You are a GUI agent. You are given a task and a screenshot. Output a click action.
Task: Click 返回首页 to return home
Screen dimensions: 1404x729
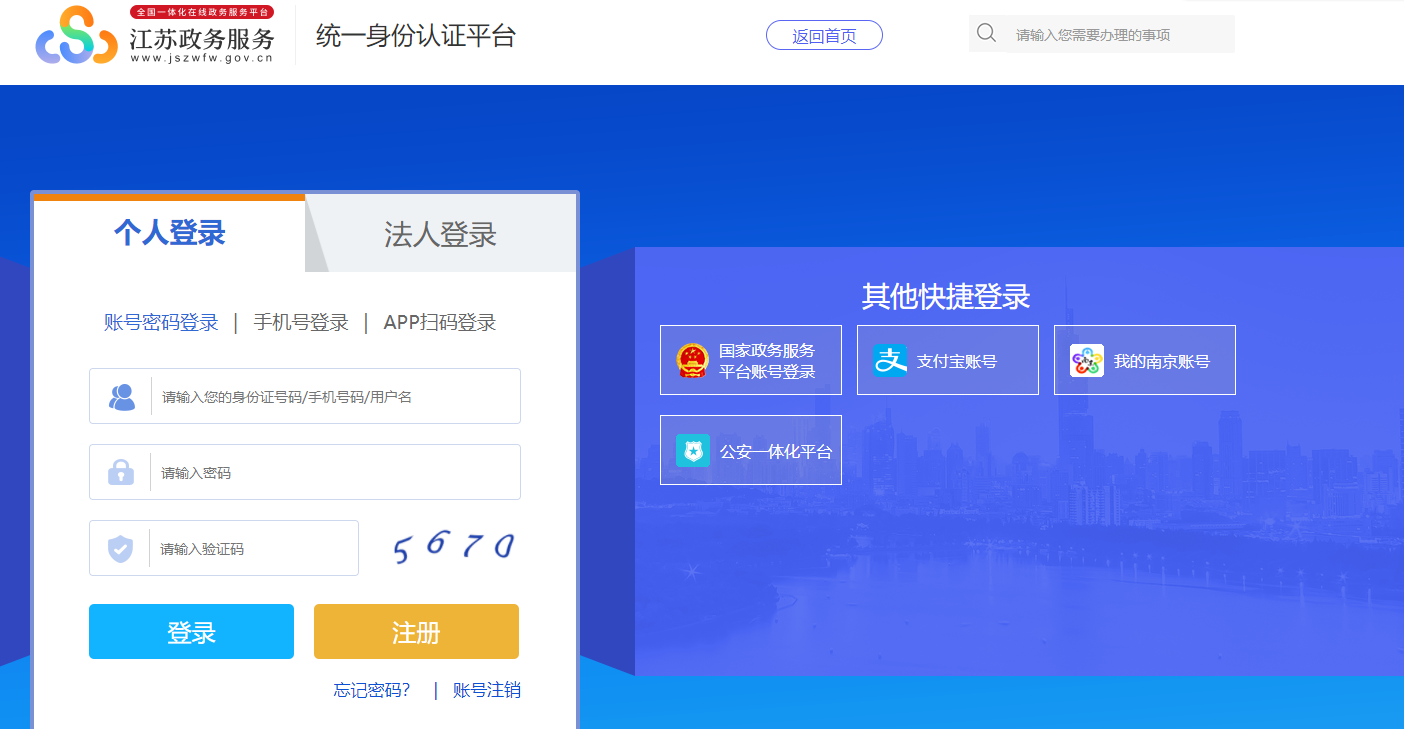point(824,35)
